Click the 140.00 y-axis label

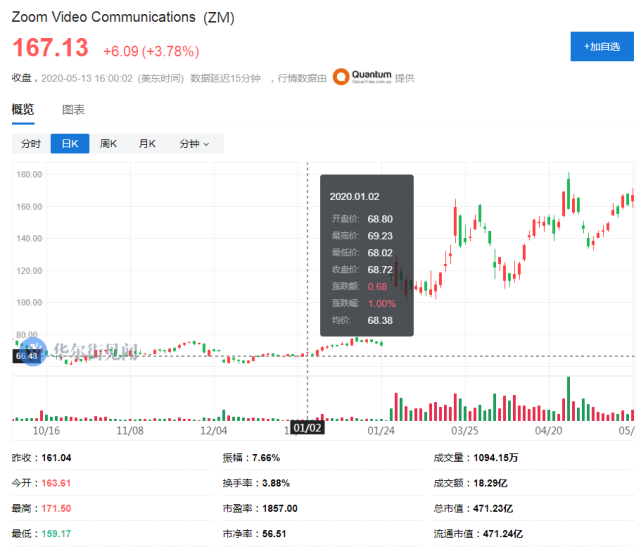pos(29,238)
